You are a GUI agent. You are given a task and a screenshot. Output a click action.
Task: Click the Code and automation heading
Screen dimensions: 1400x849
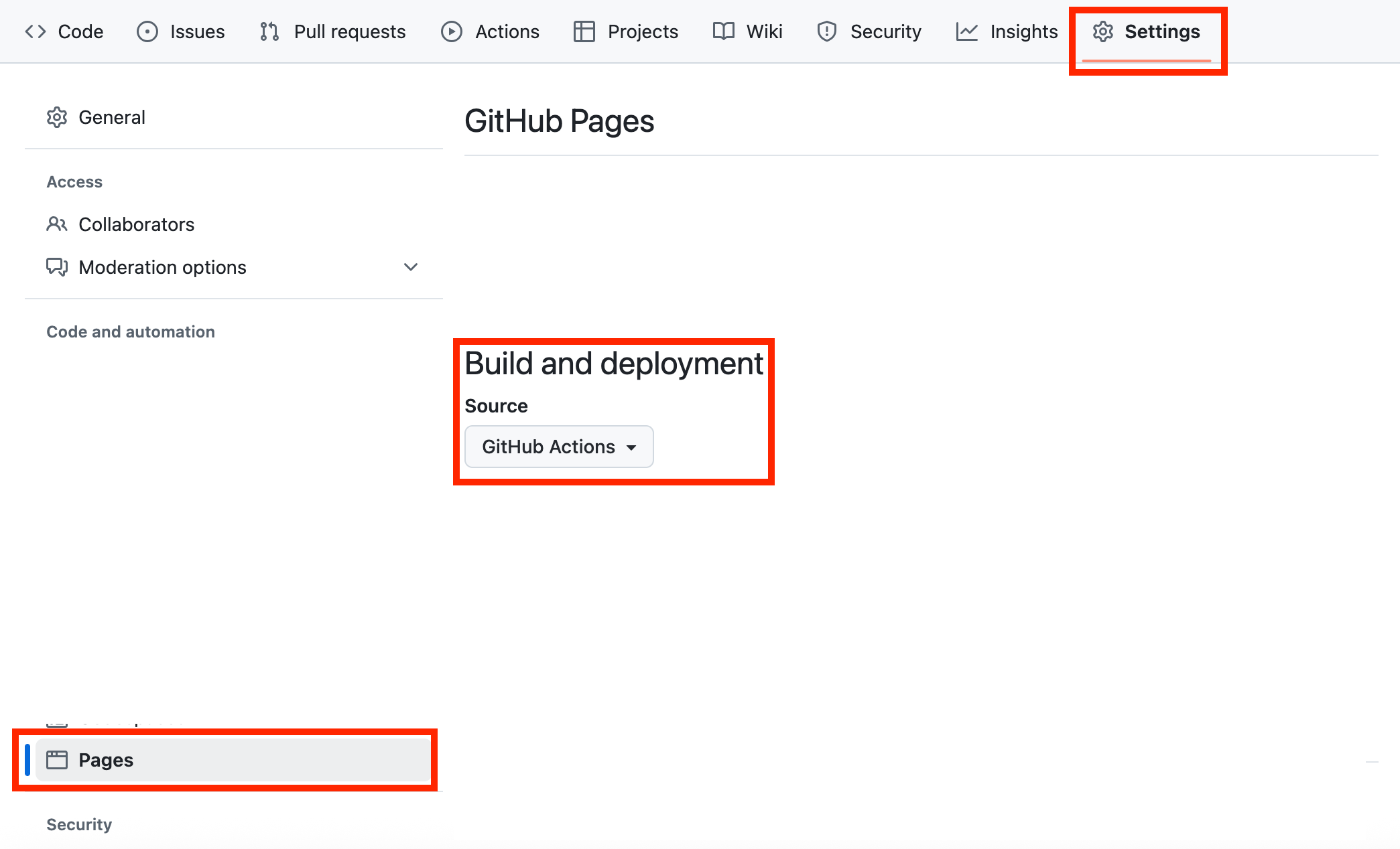point(131,332)
